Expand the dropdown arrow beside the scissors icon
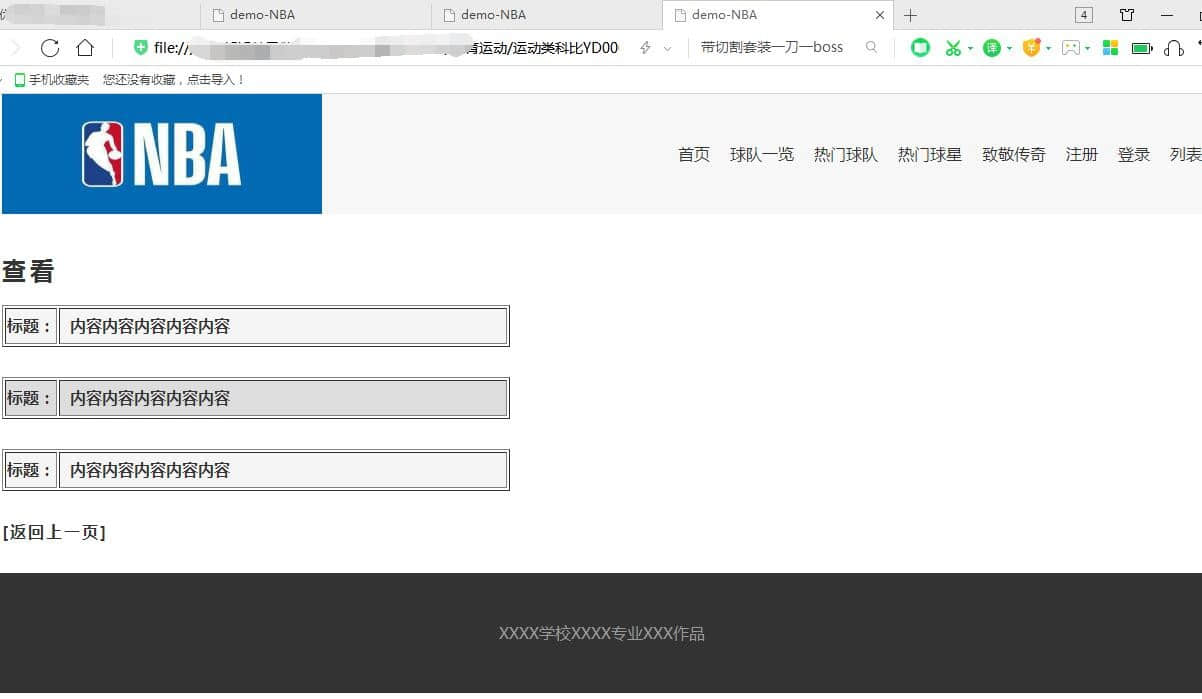Viewport: 1202px width, 699px height. tap(970, 48)
